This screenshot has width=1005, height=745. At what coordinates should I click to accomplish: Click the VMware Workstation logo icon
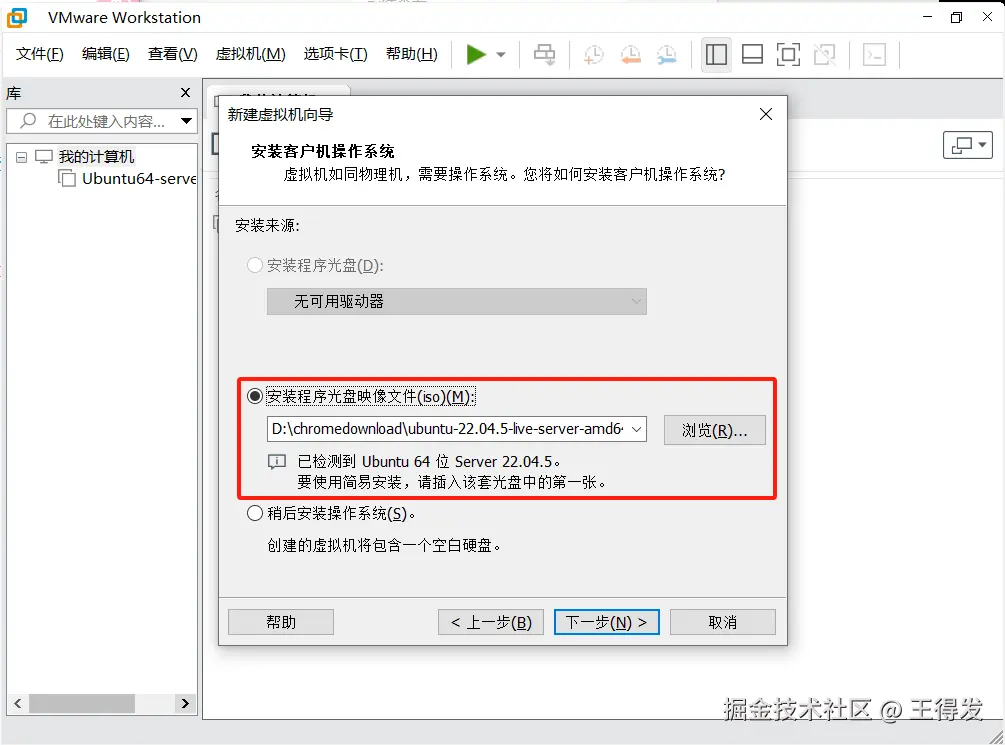[x=17, y=17]
